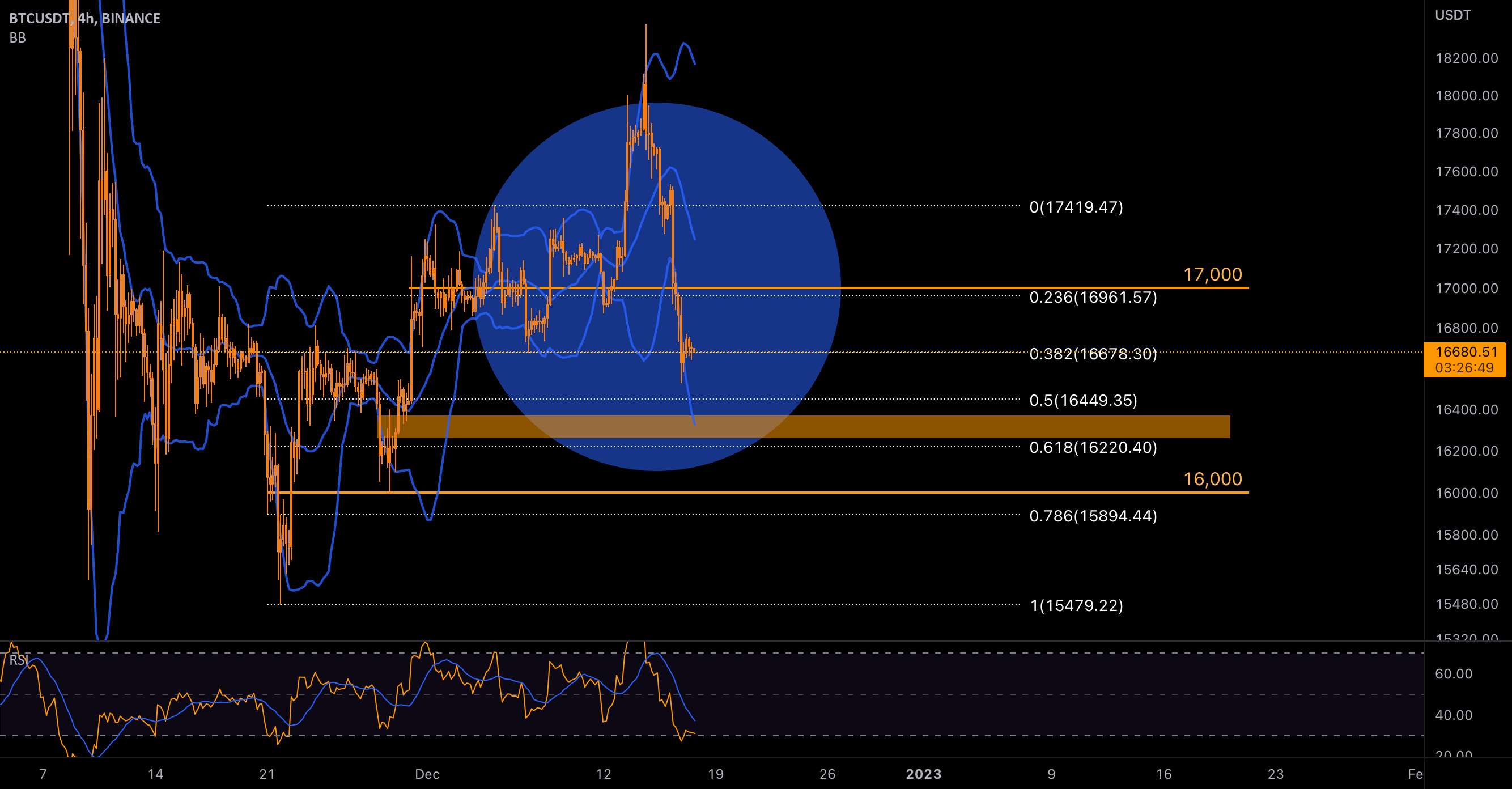
Task: Click the current price tag 16680.51
Action: 1467,351
